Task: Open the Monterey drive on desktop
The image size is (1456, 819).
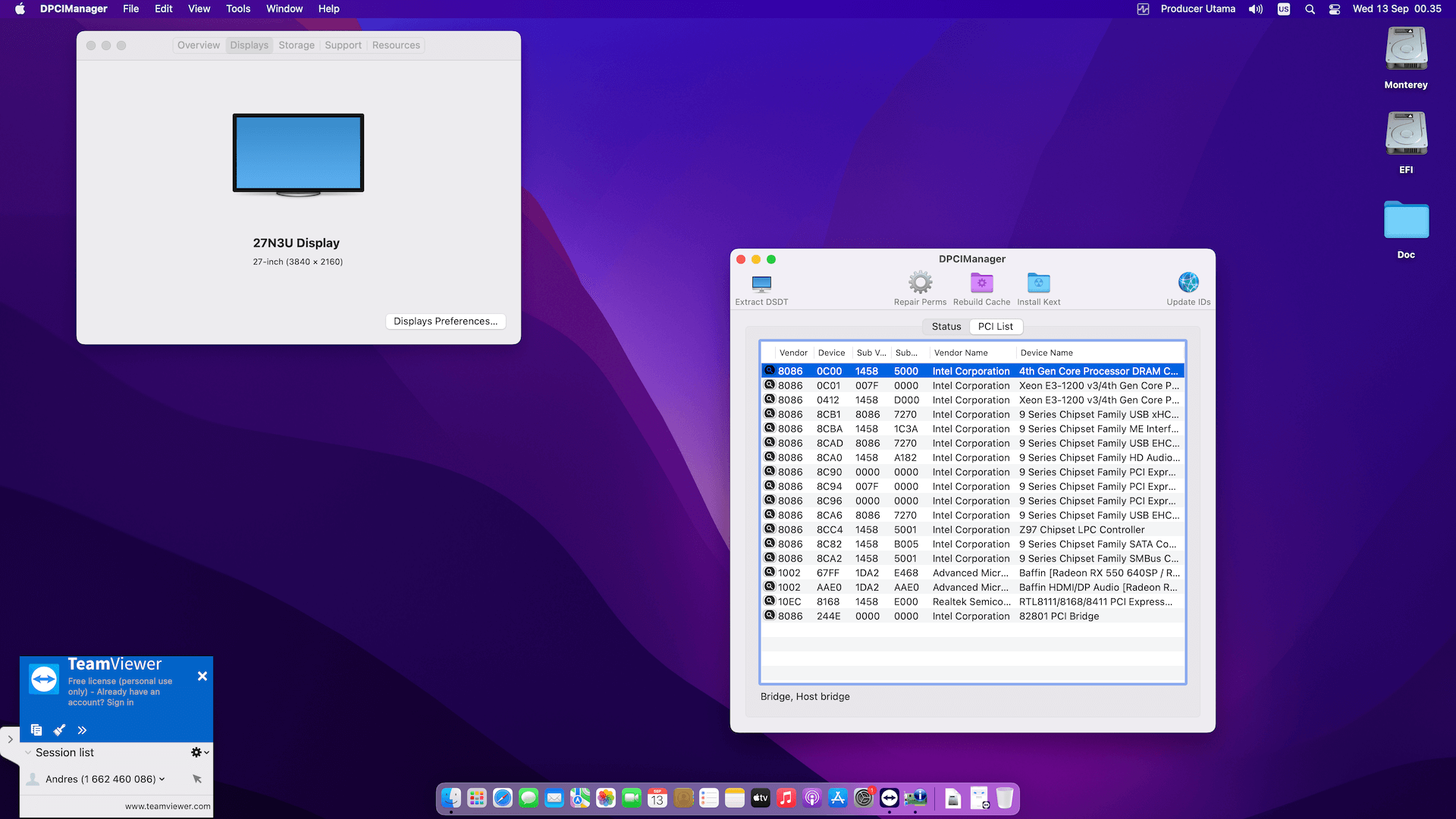Action: coord(1406,58)
